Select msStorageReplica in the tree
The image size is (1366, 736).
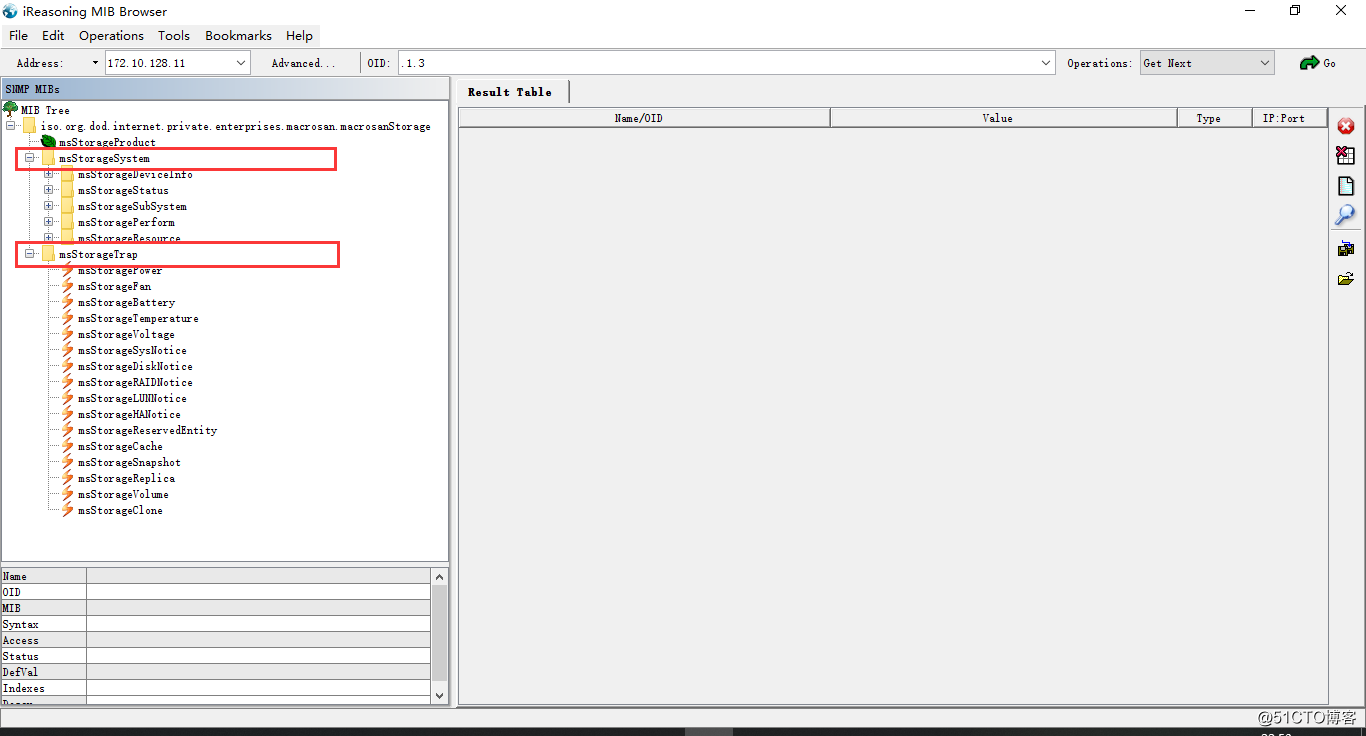pos(126,478)
